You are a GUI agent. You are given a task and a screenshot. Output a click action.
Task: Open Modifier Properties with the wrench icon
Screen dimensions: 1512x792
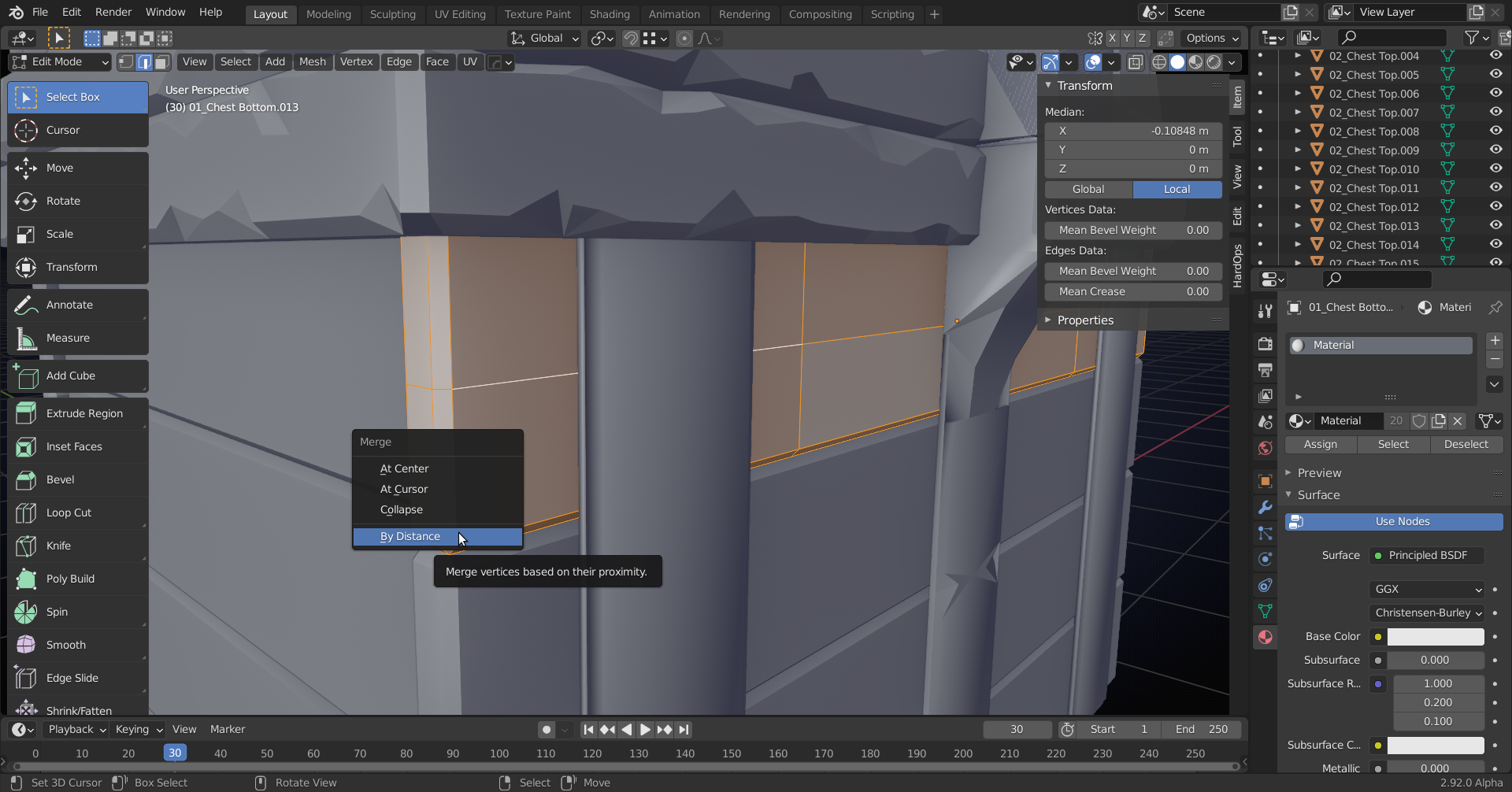(1265, 506)
